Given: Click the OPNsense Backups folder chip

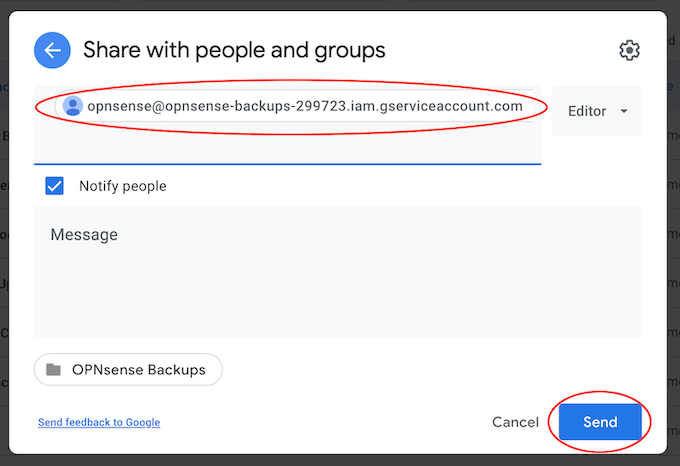Looking at the screenshot, I should [128, 370].
